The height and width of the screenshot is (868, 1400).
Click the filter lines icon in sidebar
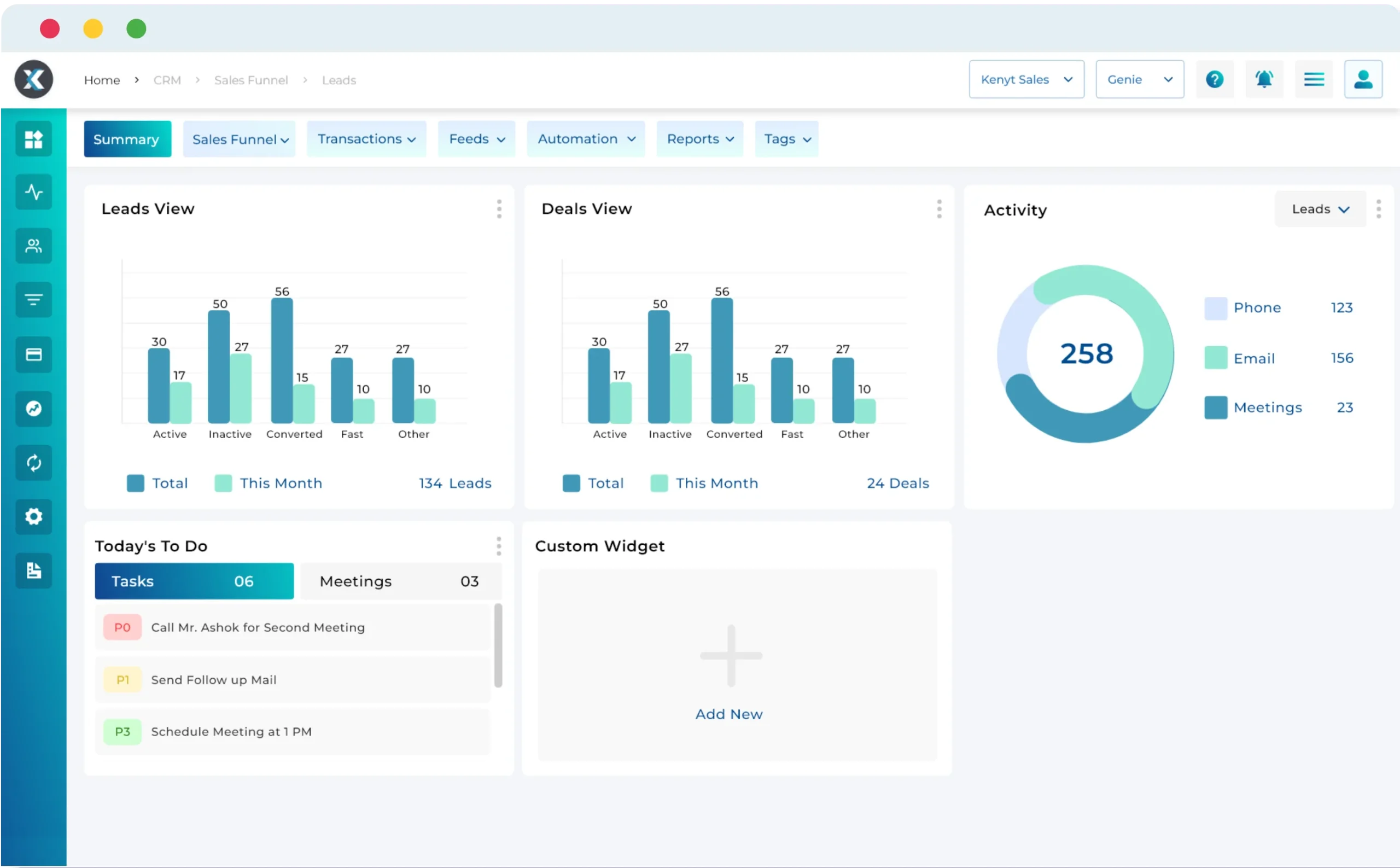pos(34,300)
